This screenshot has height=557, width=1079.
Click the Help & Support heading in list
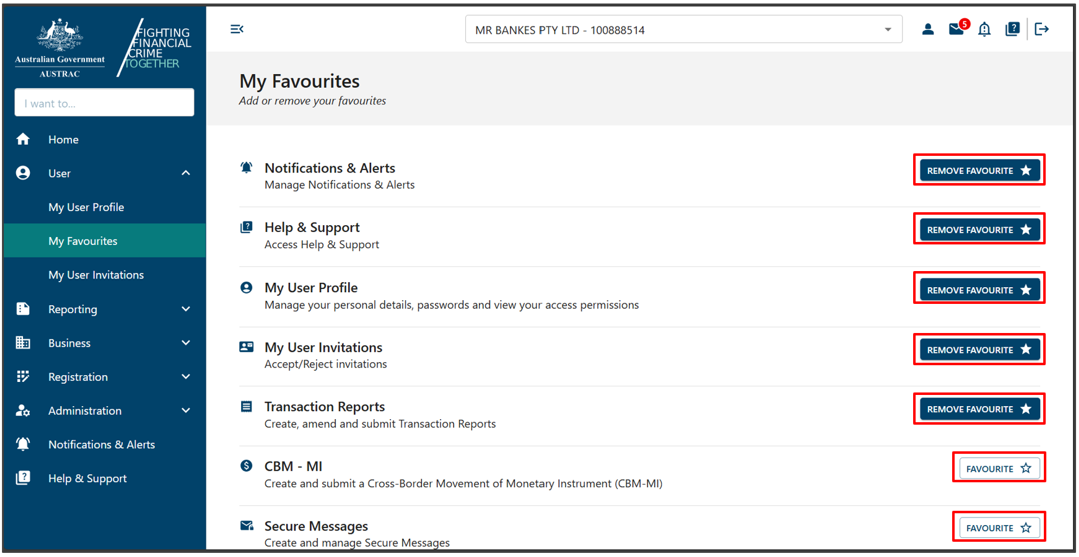point(312,227)
